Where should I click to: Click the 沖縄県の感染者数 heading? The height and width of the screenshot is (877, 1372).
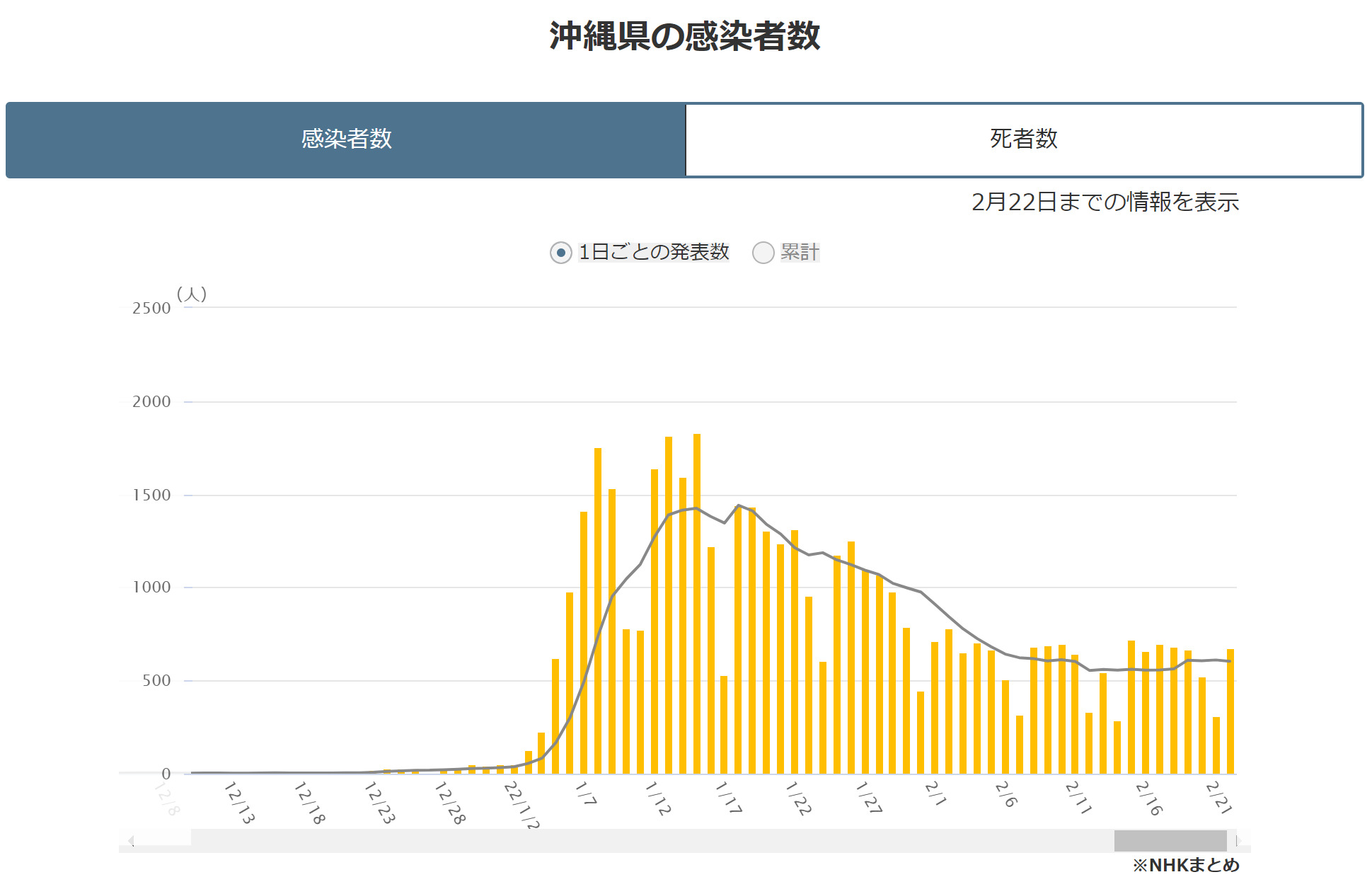coord(684,36)
